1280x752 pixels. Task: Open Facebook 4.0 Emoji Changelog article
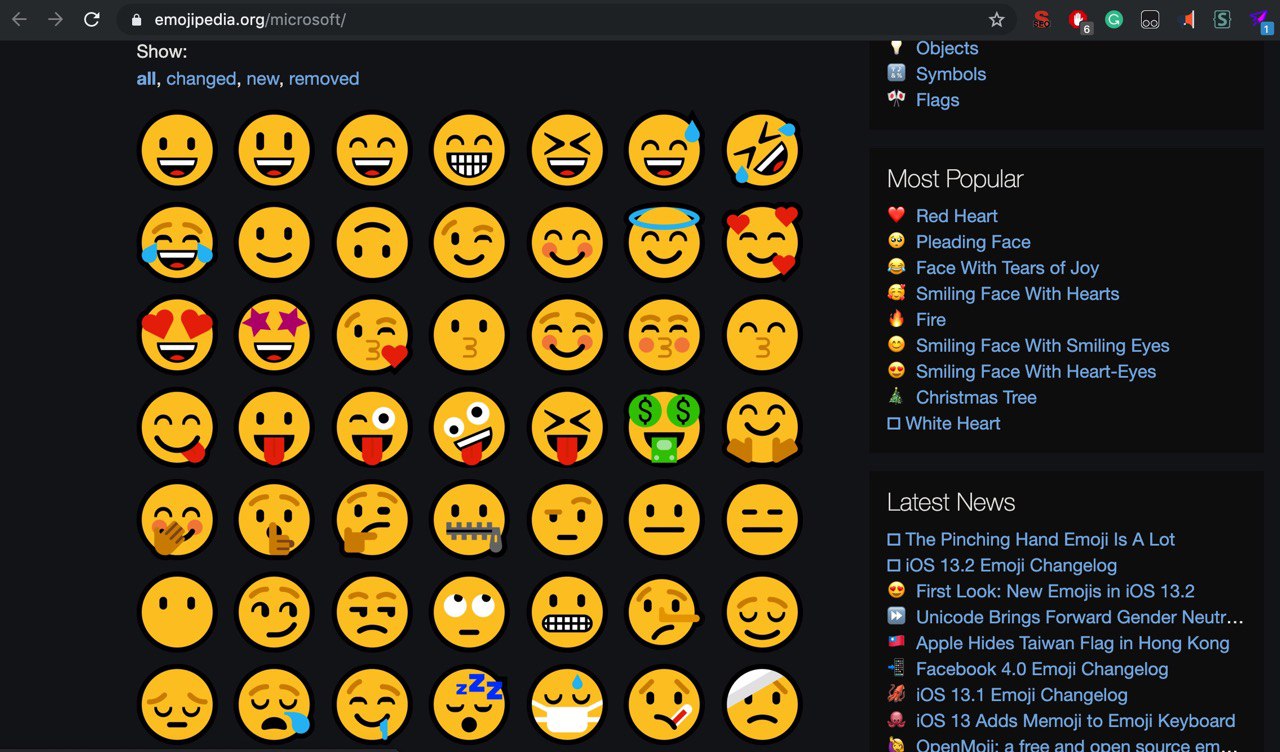(x=1042, y=670)
